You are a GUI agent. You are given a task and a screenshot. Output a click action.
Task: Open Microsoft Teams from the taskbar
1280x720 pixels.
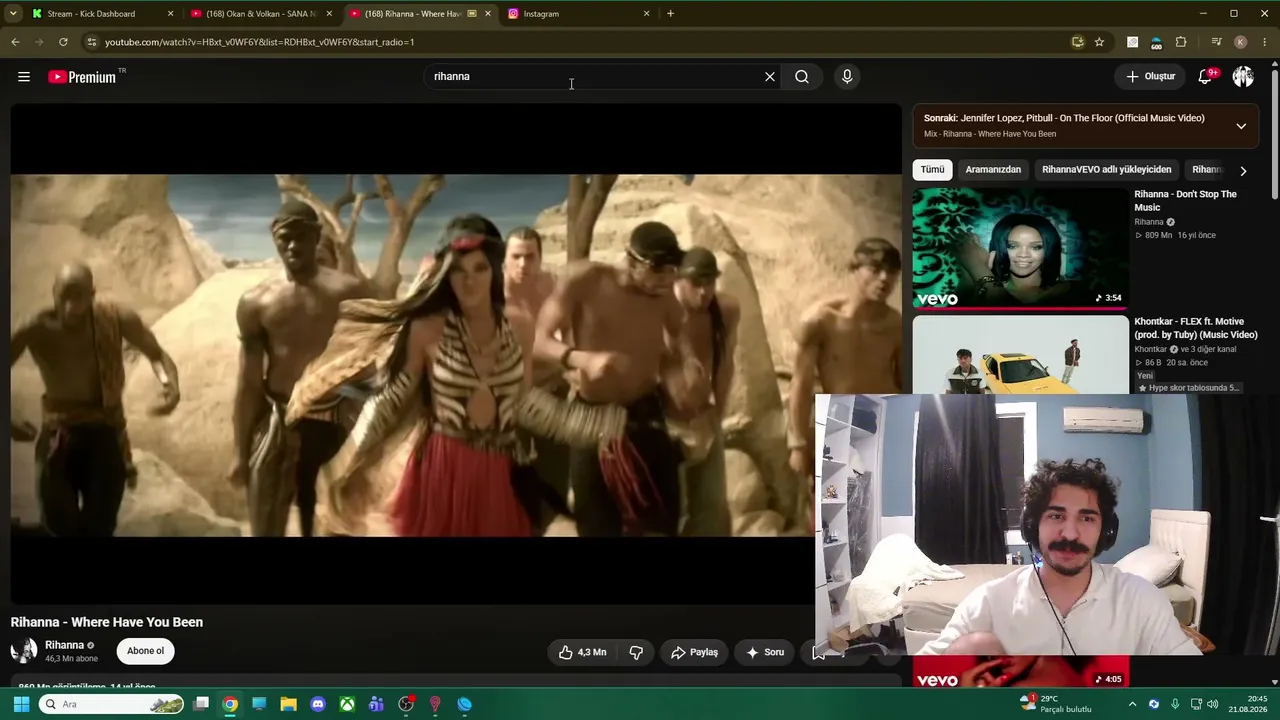(x=376, y=704)
